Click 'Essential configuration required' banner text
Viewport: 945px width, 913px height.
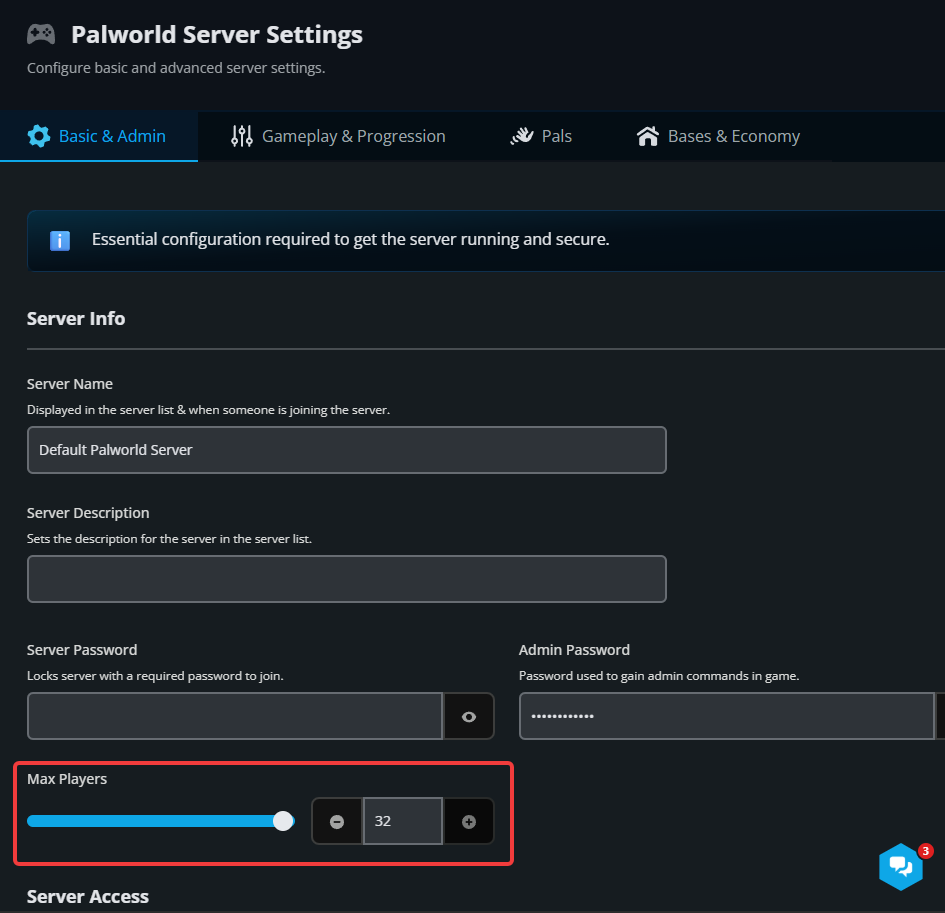(351, 240)
